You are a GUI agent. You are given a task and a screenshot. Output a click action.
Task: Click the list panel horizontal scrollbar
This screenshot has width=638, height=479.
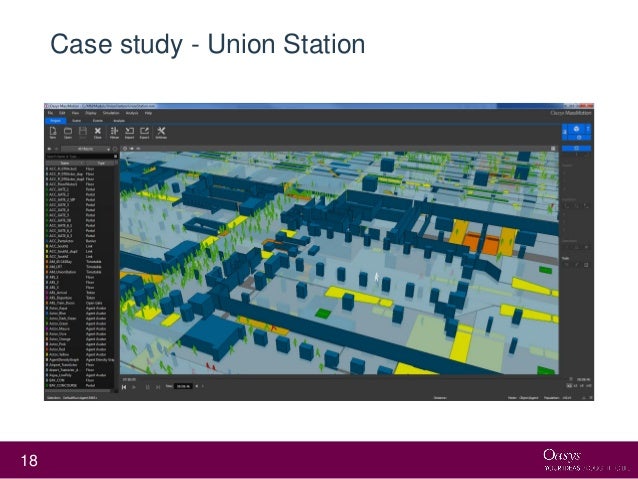[x=79, y=391]
